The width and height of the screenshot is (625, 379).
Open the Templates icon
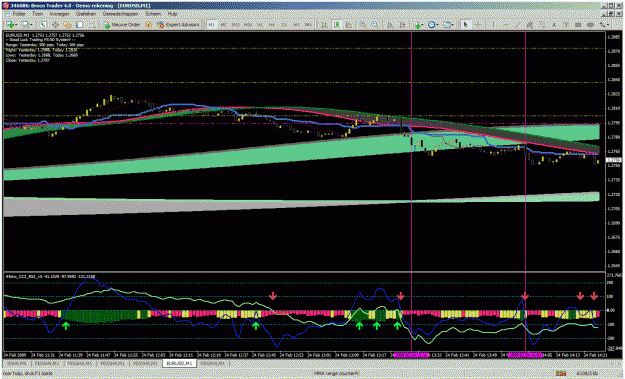tap(447, 25)
